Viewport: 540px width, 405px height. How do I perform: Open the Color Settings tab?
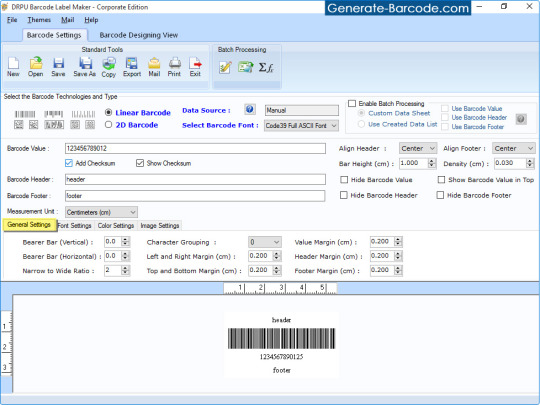click(x=116, y=226)
